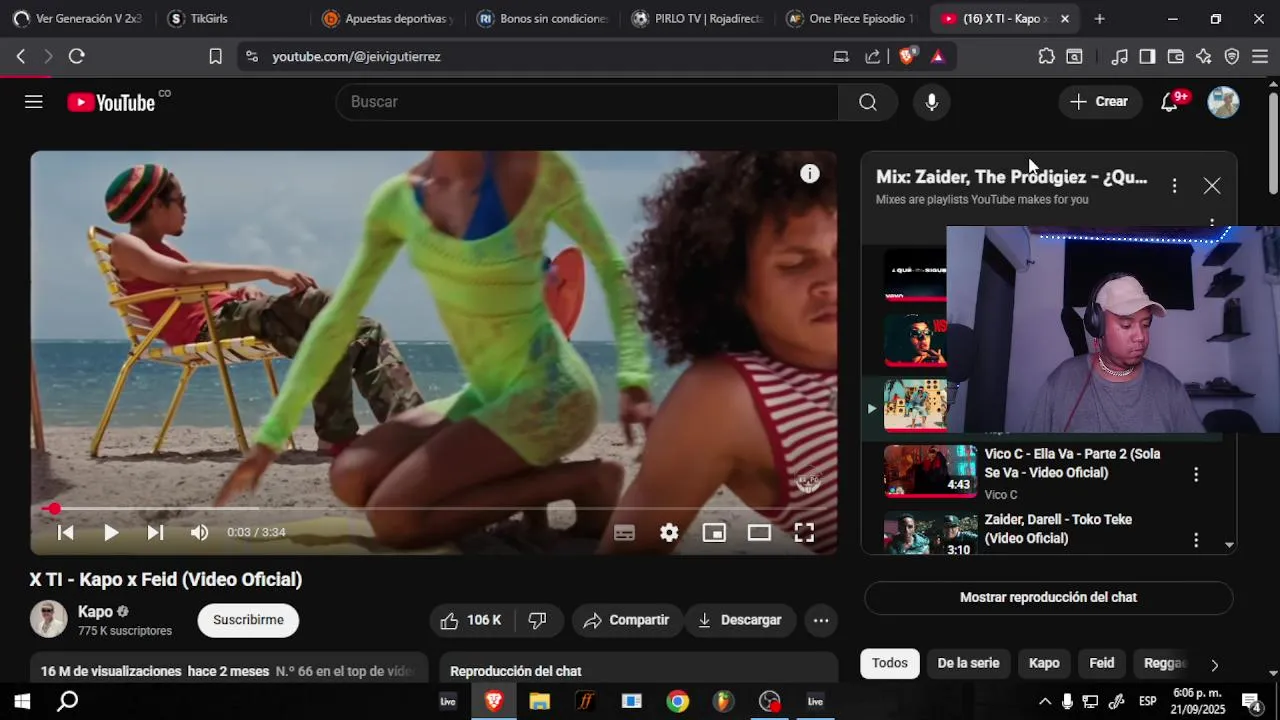Screen dimensions: 1280x720
Task: Click Mostrar reproducción del chat
Action: [1049, 598]
